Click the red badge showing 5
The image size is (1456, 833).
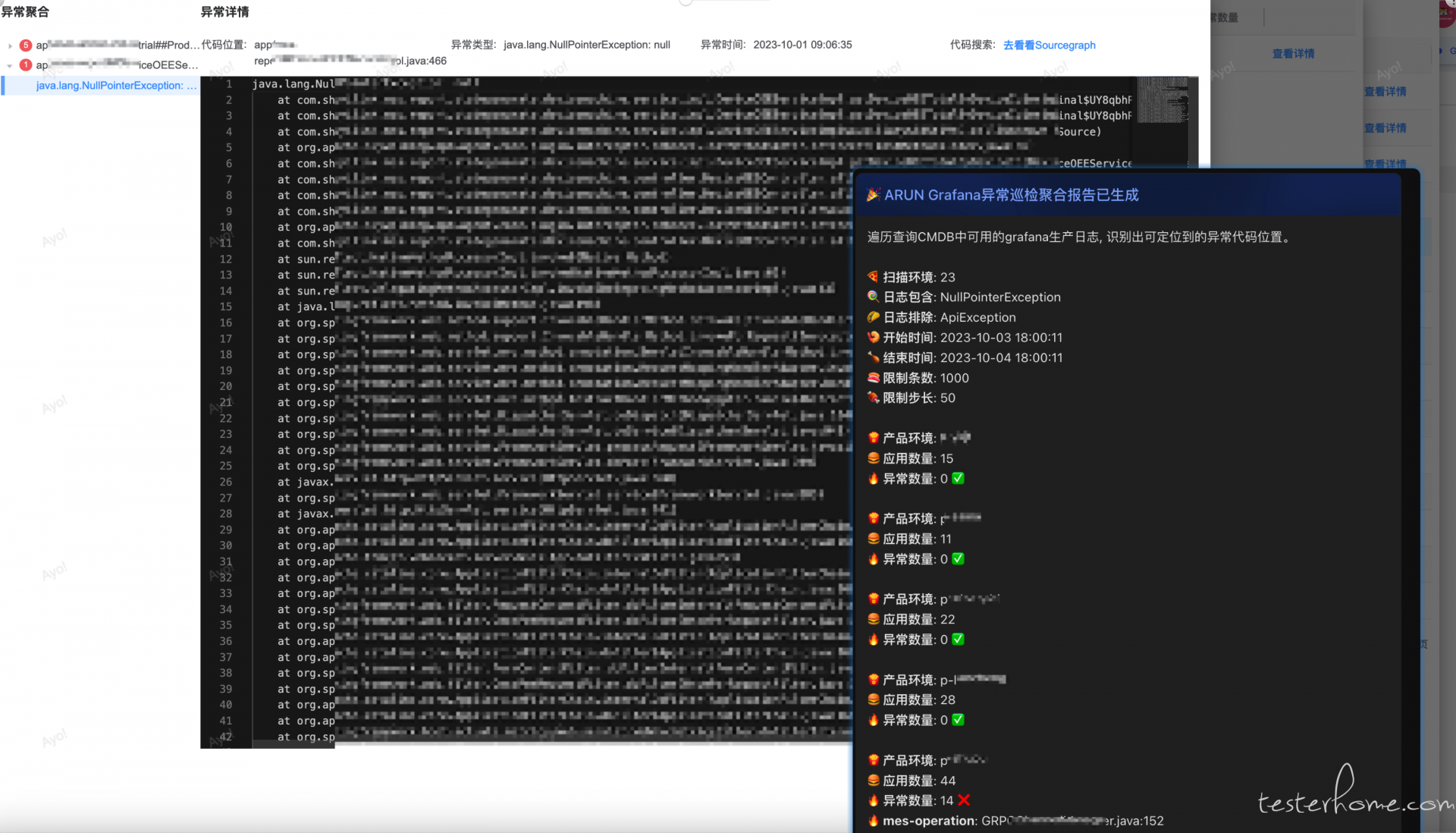(26, 45)
